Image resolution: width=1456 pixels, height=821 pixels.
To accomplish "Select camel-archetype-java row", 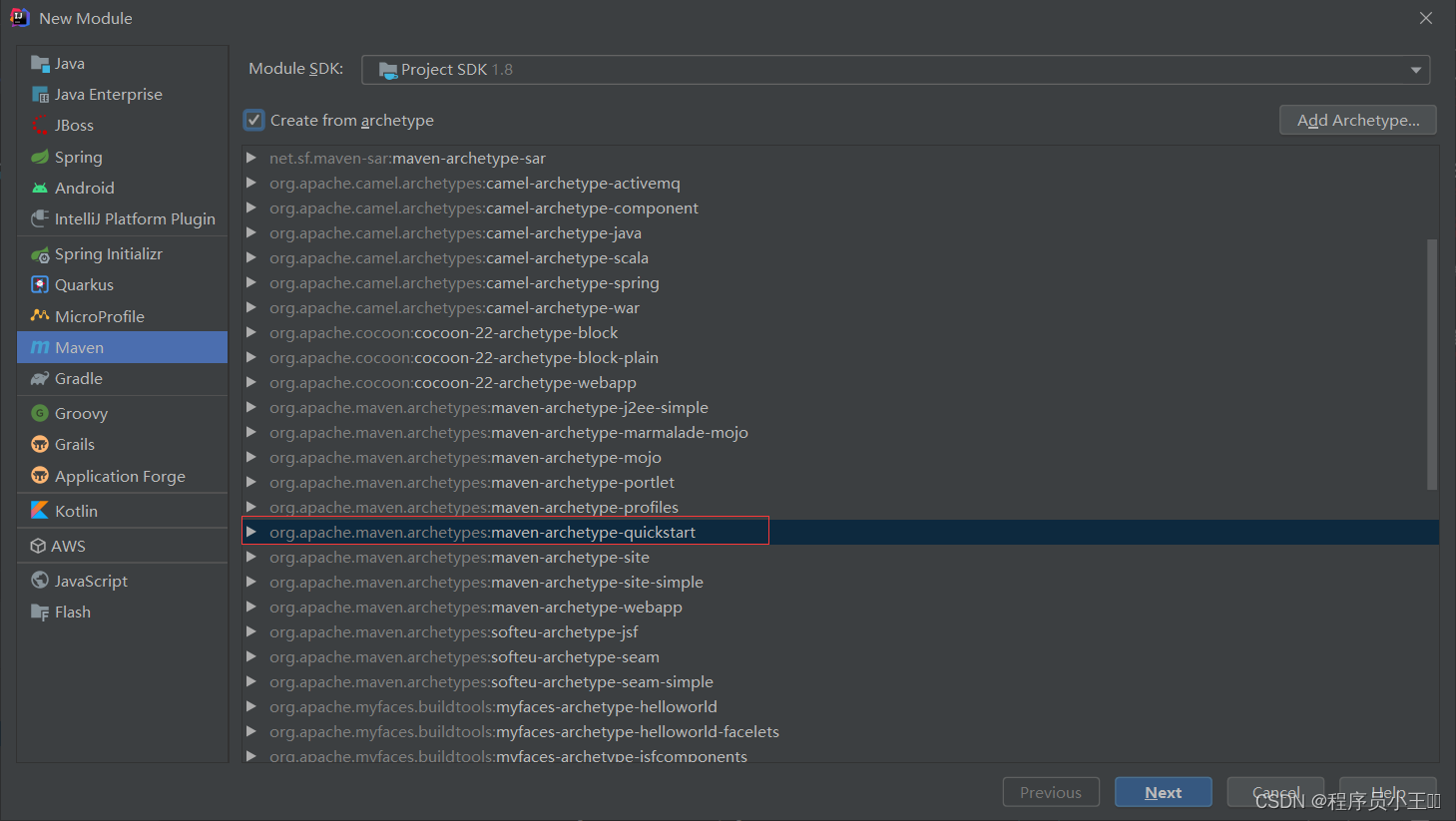I will coord(840,233).
